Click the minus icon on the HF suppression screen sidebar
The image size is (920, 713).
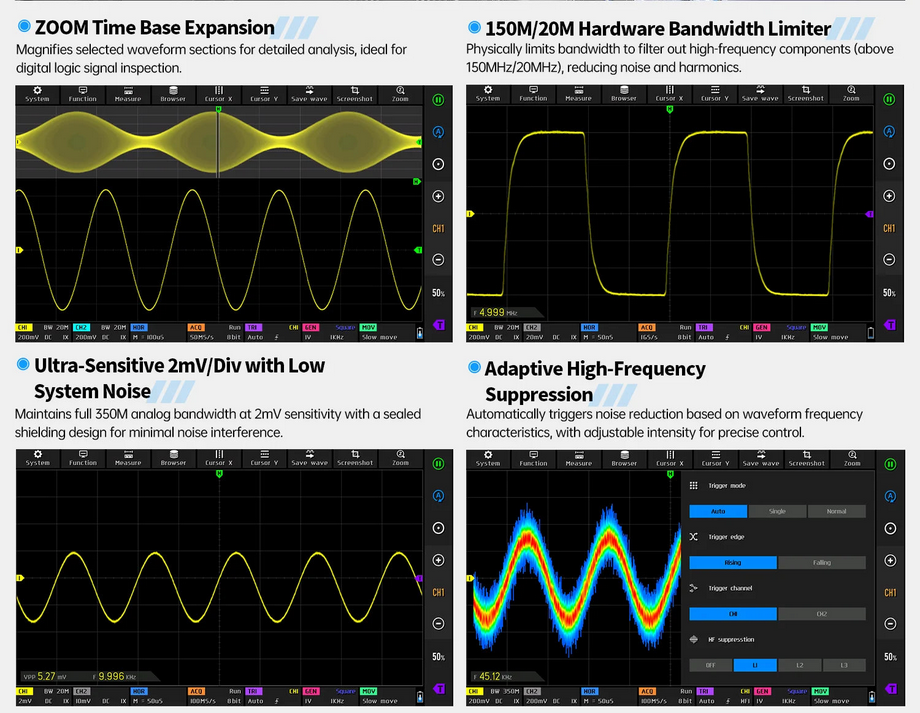[x=889, y=624]
